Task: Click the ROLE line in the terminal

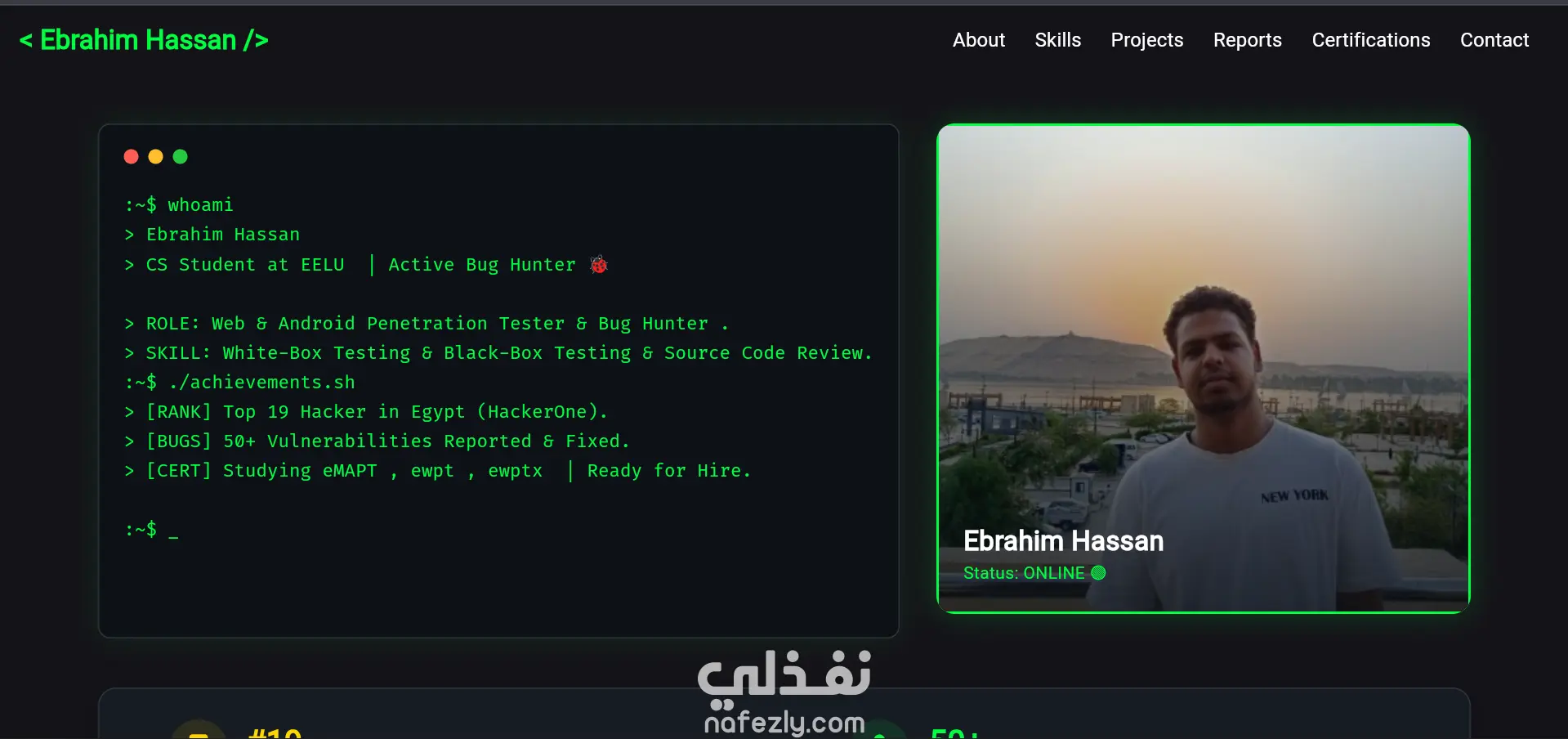Action: pyautogui.click(x=426, y=324)
